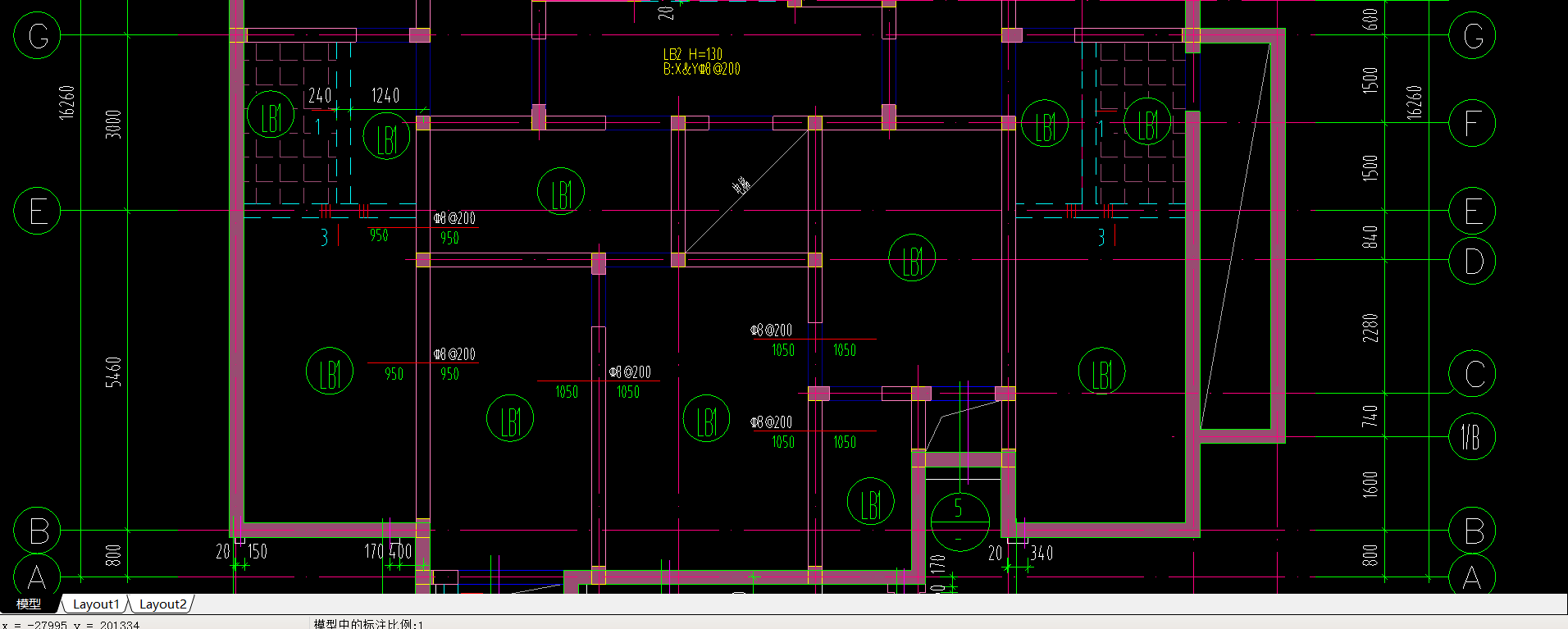Select the diagonal line label in stair opening
Viewport: 1568px width, 629px height.
point(741,186)
